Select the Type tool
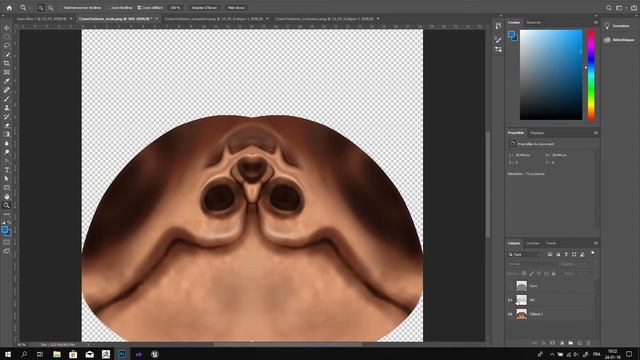The image size is (640, 360). 7,170
